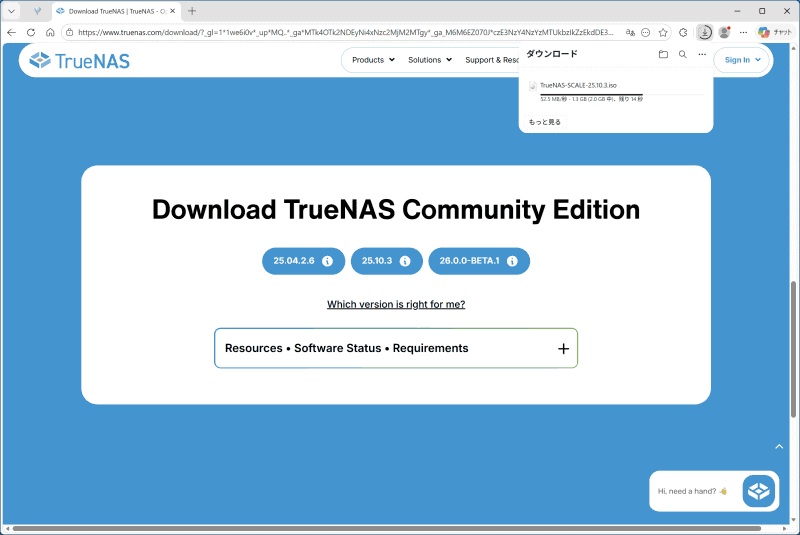Screen dimensions: 800x535
Task: View site information lock icon
Action: pos(70,32)
